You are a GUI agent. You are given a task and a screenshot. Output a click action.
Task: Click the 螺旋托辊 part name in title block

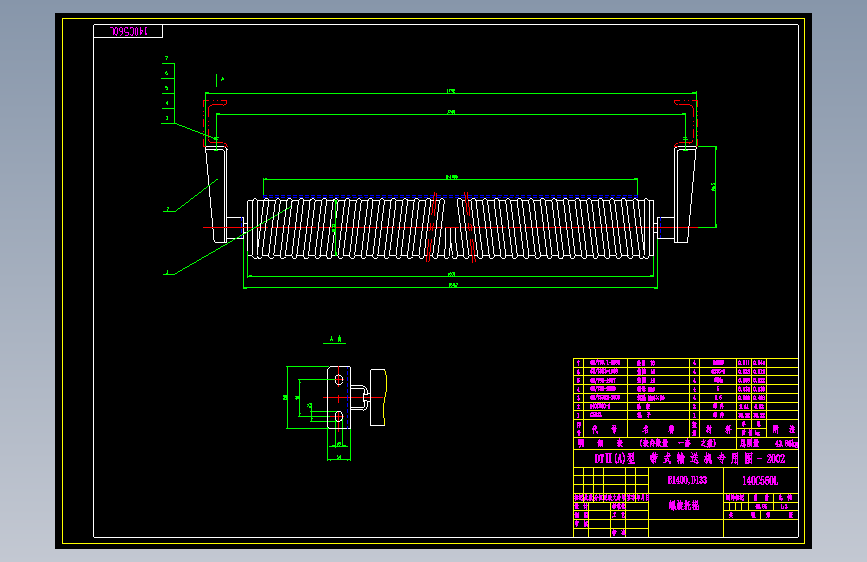(684, 505)
